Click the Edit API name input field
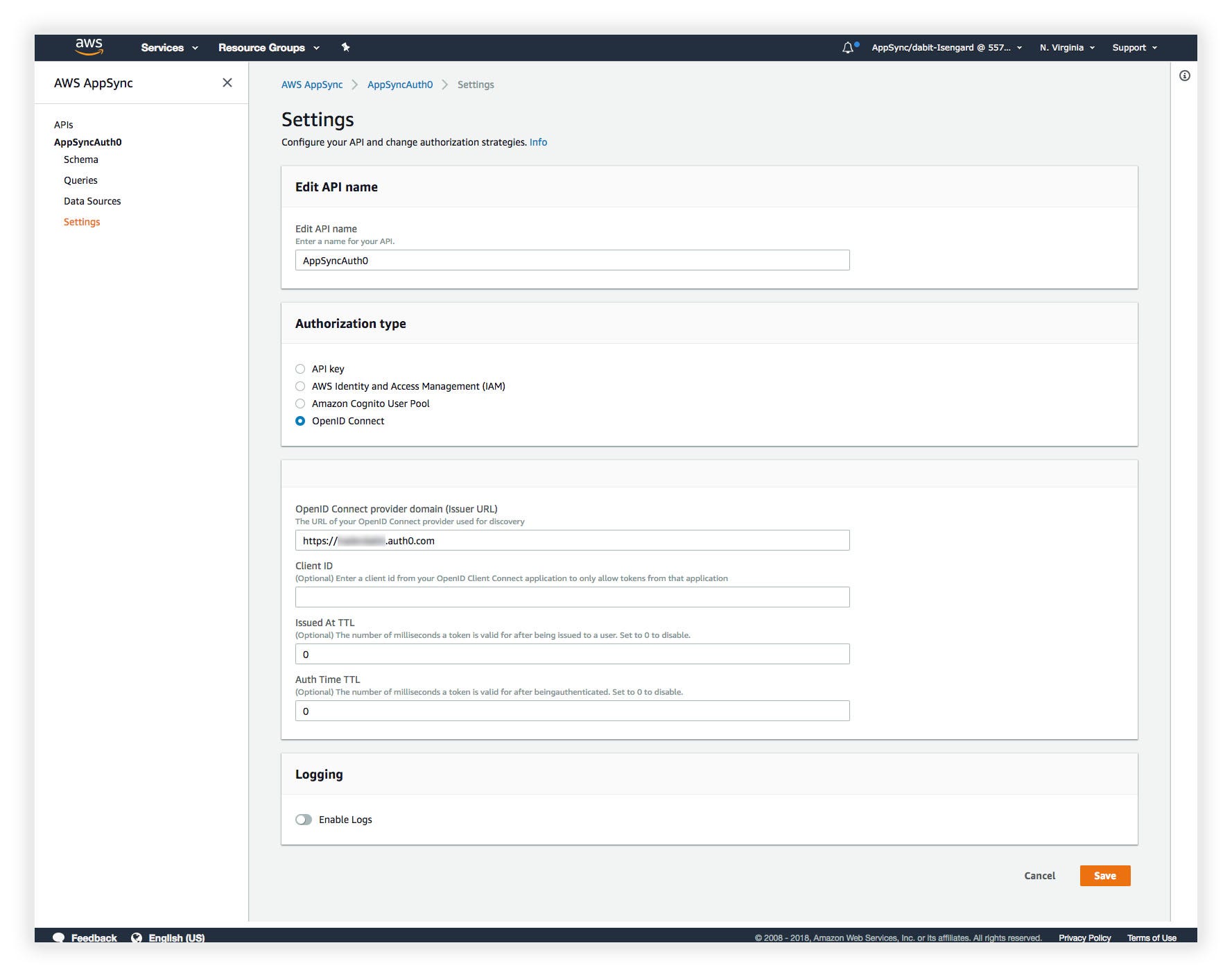The height and width of the screenshot is (977, 1232). click(572, 260)
